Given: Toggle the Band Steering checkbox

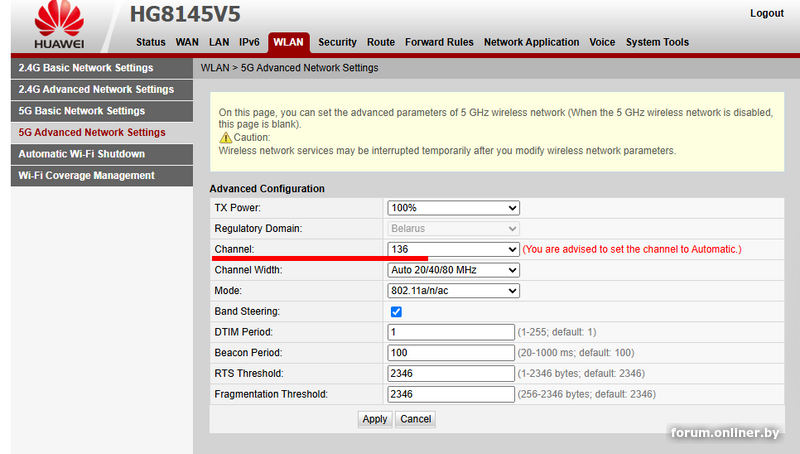Looking at the screenshot, I should tap(396, 312).
